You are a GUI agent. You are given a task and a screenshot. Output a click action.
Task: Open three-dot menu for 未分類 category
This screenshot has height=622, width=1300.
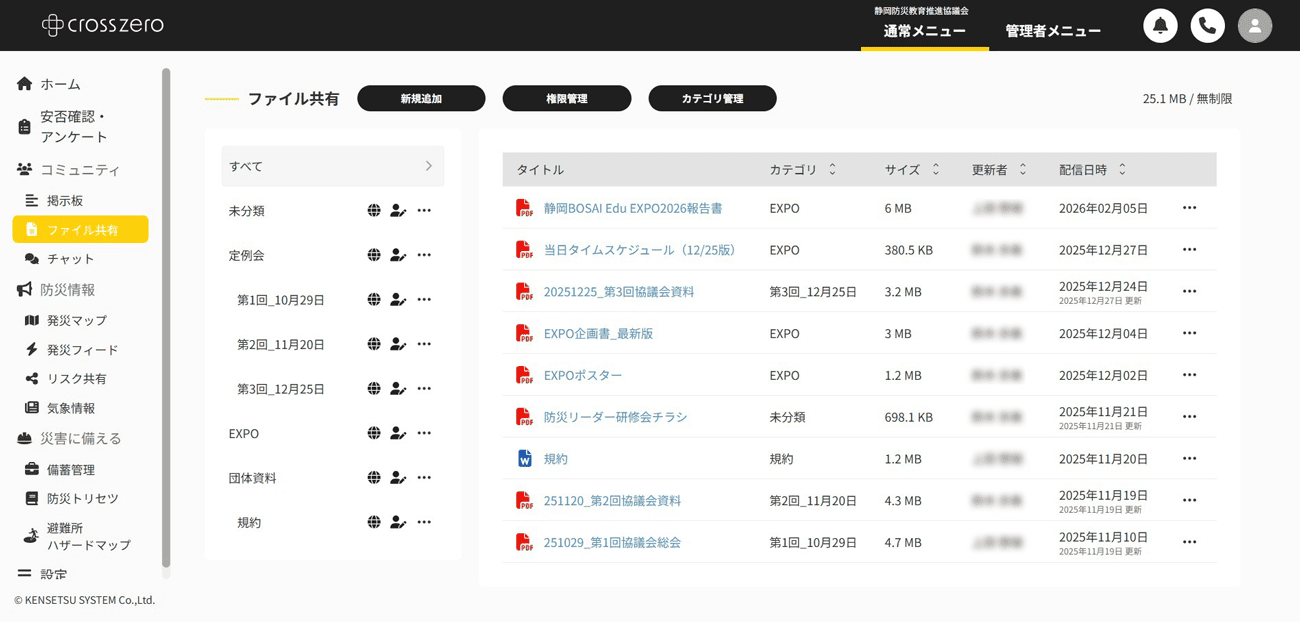point(424,211)
